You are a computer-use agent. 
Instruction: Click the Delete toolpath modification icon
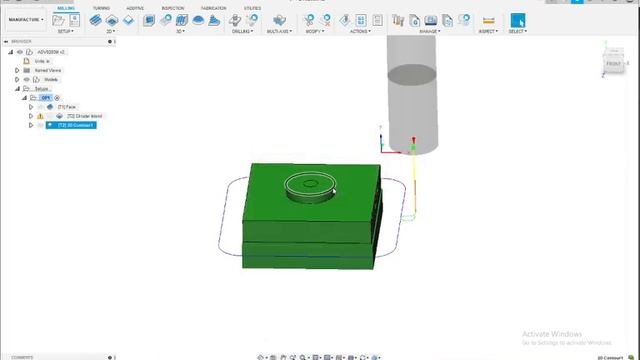coord(326,20)
